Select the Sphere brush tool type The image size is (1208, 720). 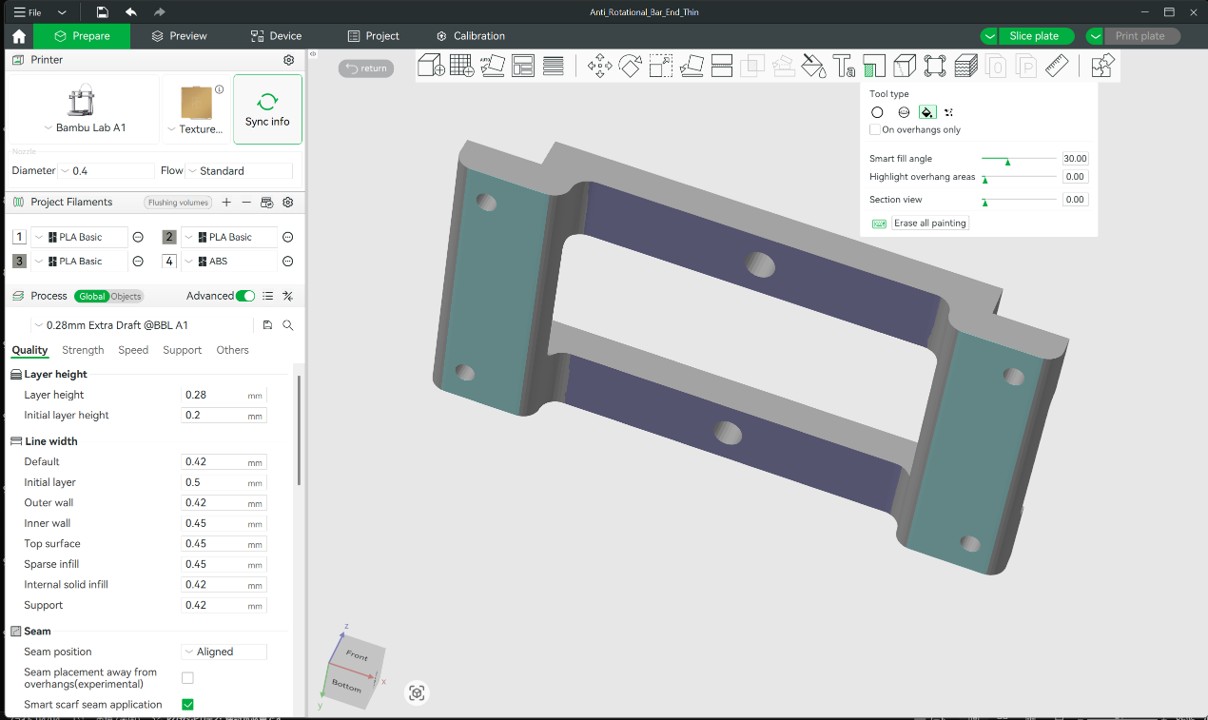click(903, 112)
